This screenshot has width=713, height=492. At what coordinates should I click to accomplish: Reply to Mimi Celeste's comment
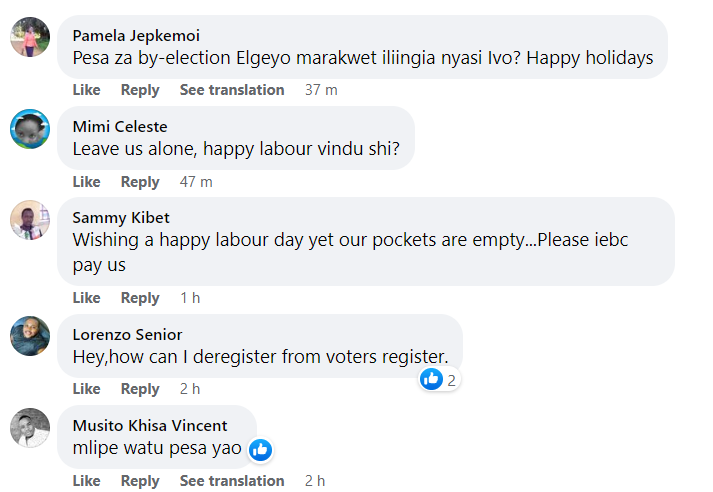coord(140,182)
